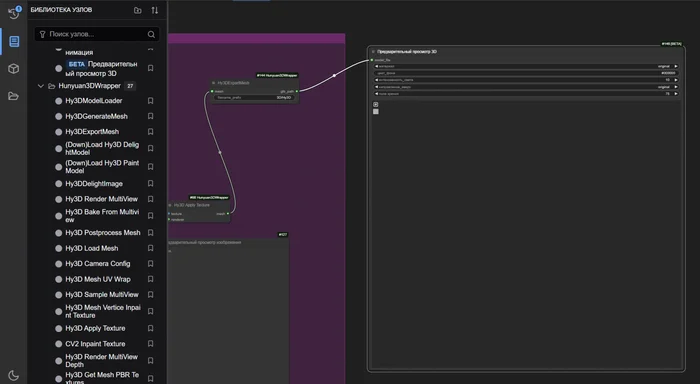Bookmark the Hy3DGenerateMesh node
The image size is (700, 384).
point(150,116)
